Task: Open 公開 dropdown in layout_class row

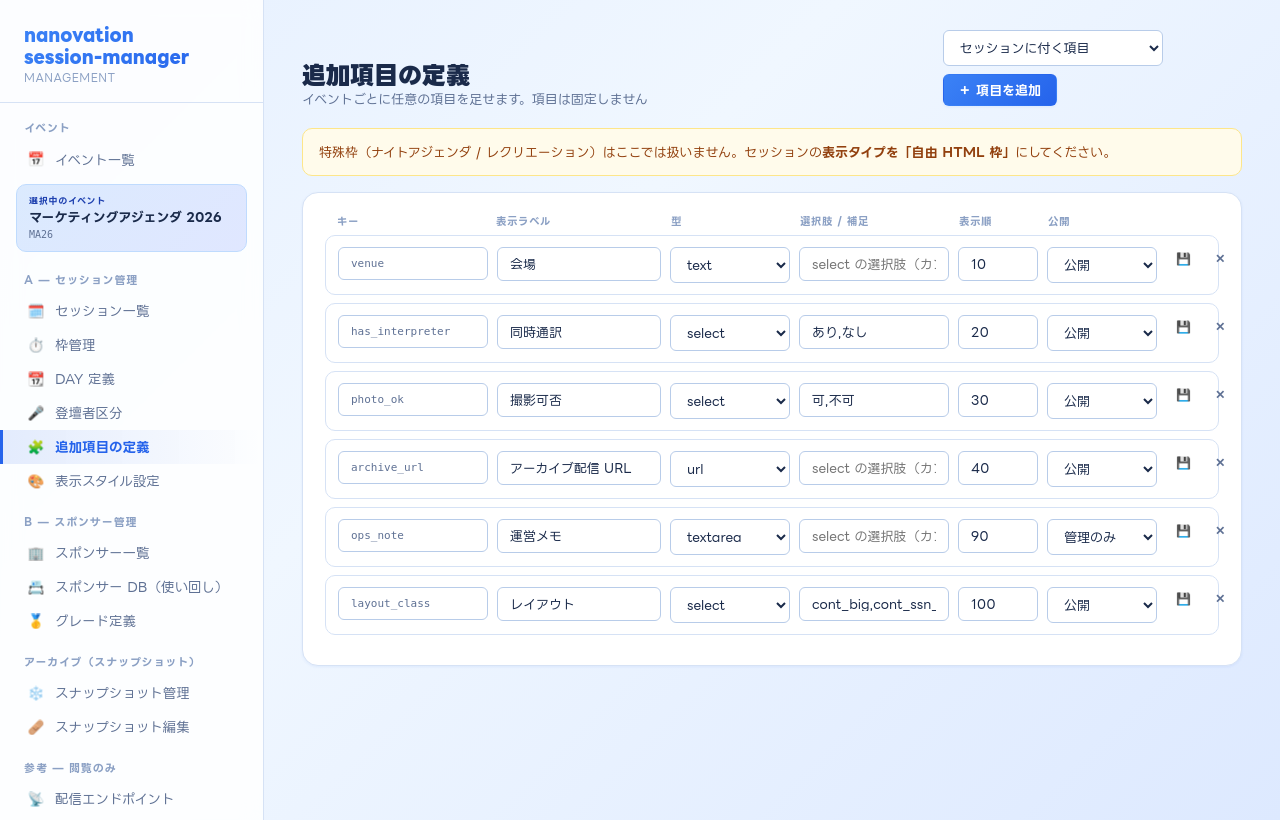Action: [x=1102, y=605]
